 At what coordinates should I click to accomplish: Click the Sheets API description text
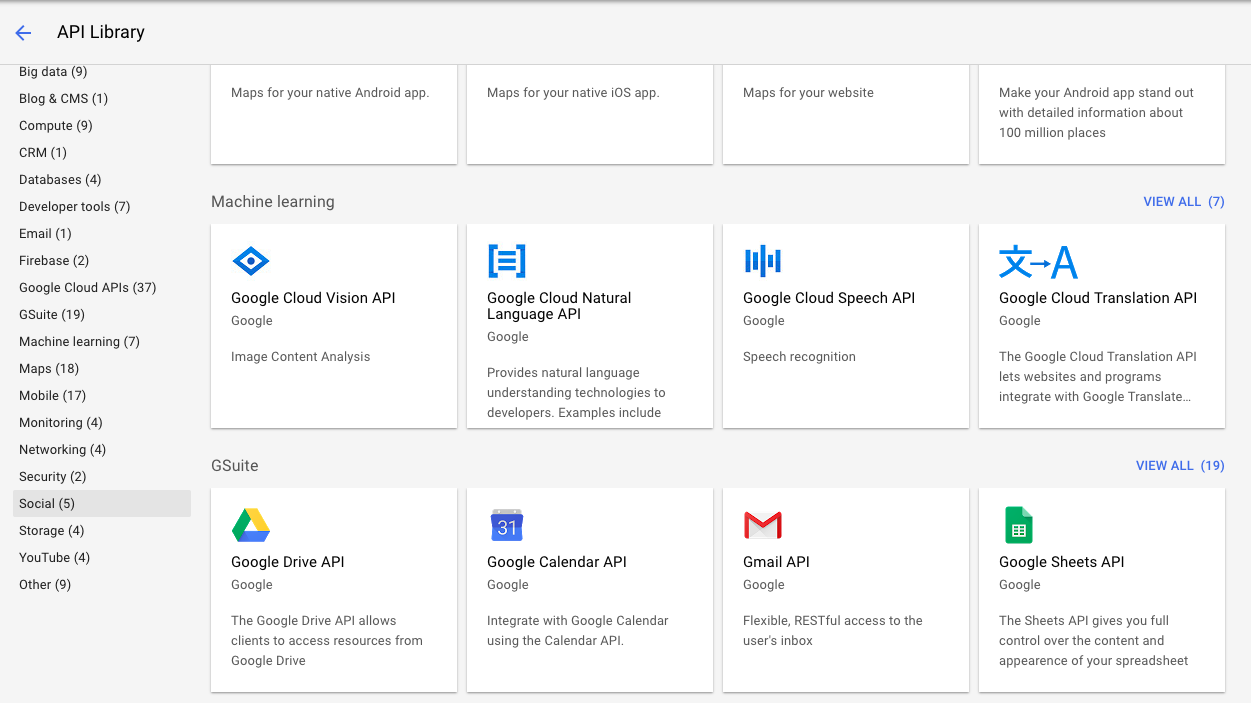click(1094, 641)
